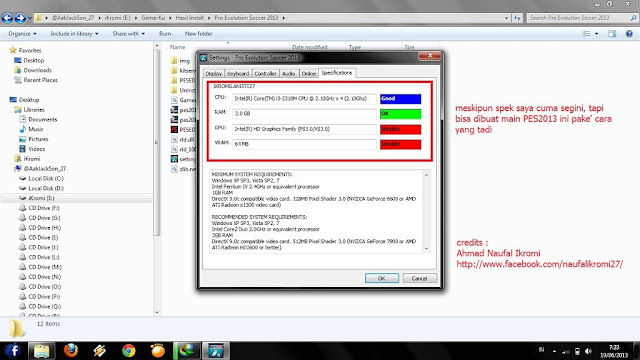Open Explorer help question-mark icon

pyautogui.click(x=629, y=34)
